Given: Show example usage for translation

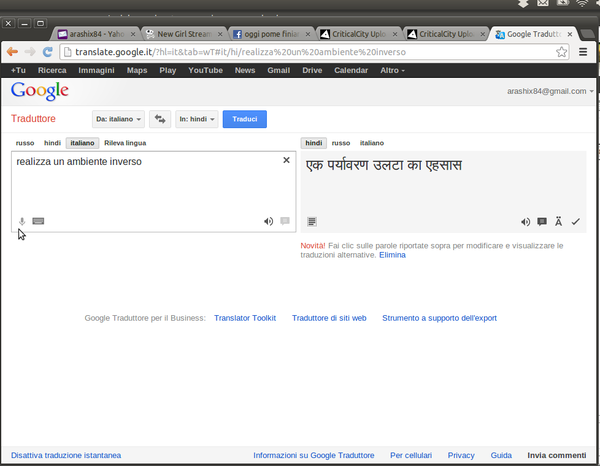Looking at the screenshot, I should 542,222.
